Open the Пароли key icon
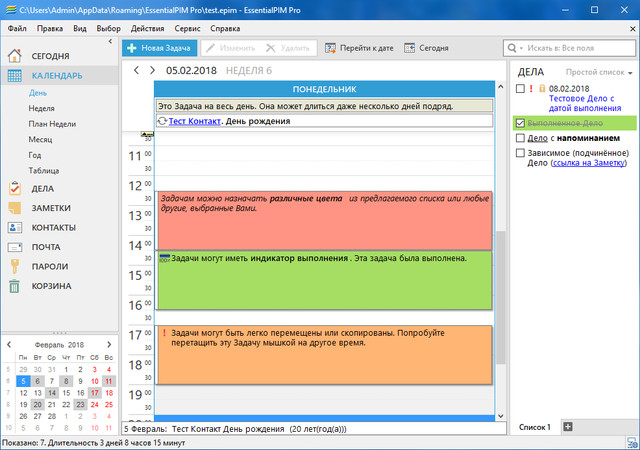Image resolution: width=640 pixels, height=450 pixels. pyautogui.click(x=15, y=266)
